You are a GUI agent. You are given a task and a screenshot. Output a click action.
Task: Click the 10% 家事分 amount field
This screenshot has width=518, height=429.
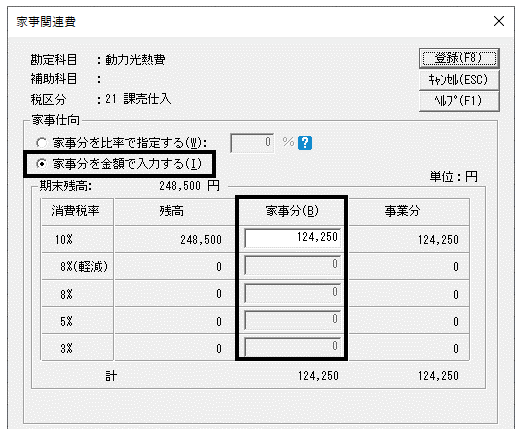coord(292,237)
